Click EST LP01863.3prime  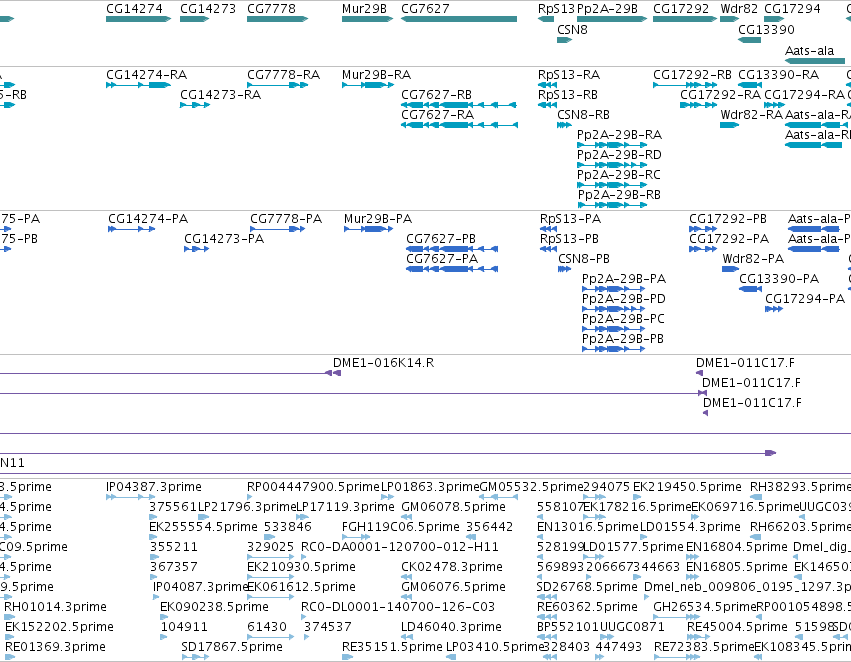pyautogui.click(x=430, y=487)
